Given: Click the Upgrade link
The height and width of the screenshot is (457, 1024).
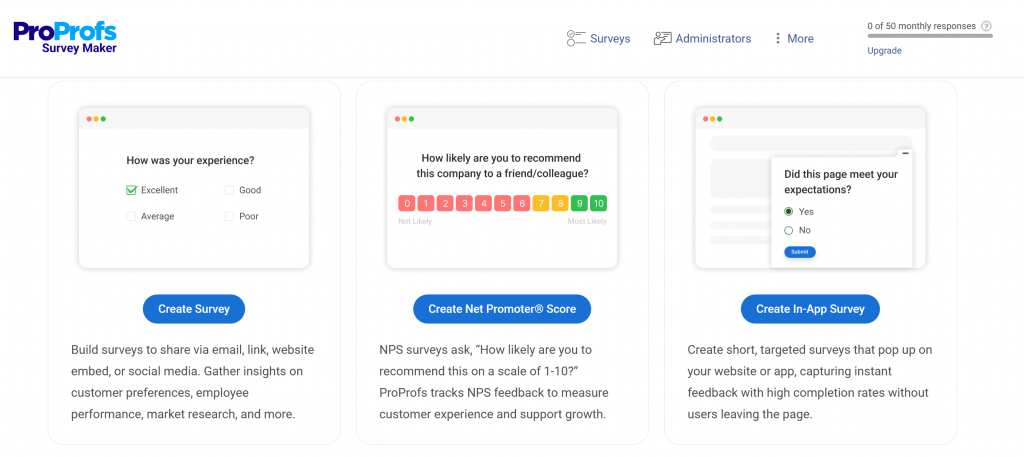Looking at the screenshot, I should click(x=884, y=50).
